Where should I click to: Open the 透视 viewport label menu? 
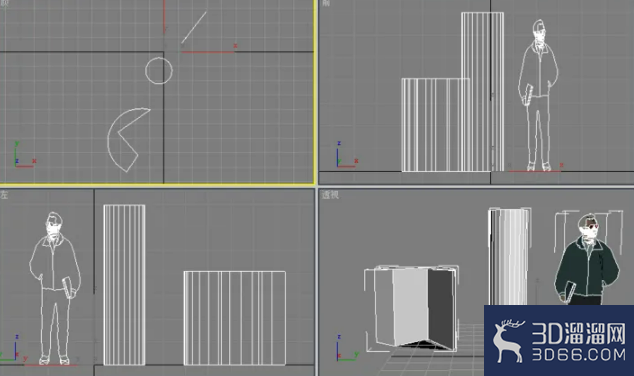pos(330,195)
